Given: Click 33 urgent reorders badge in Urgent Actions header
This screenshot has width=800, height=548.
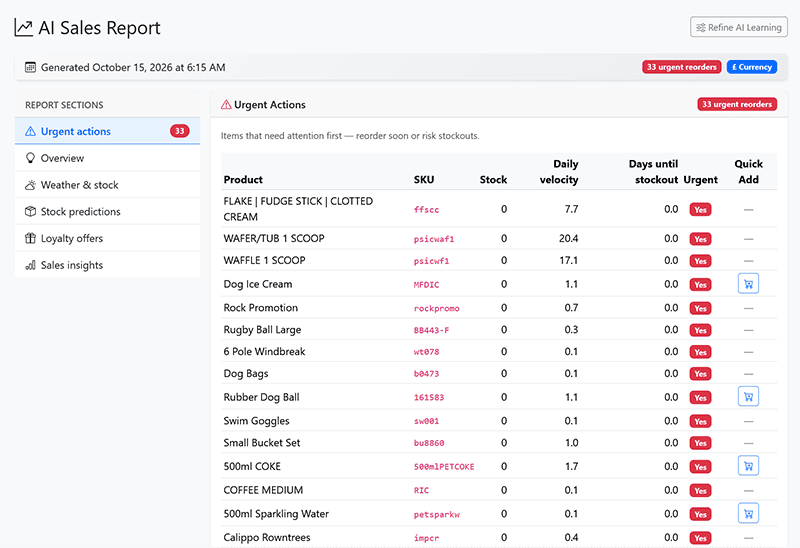Looking at the screenshot, I should [x=737, y=104].
